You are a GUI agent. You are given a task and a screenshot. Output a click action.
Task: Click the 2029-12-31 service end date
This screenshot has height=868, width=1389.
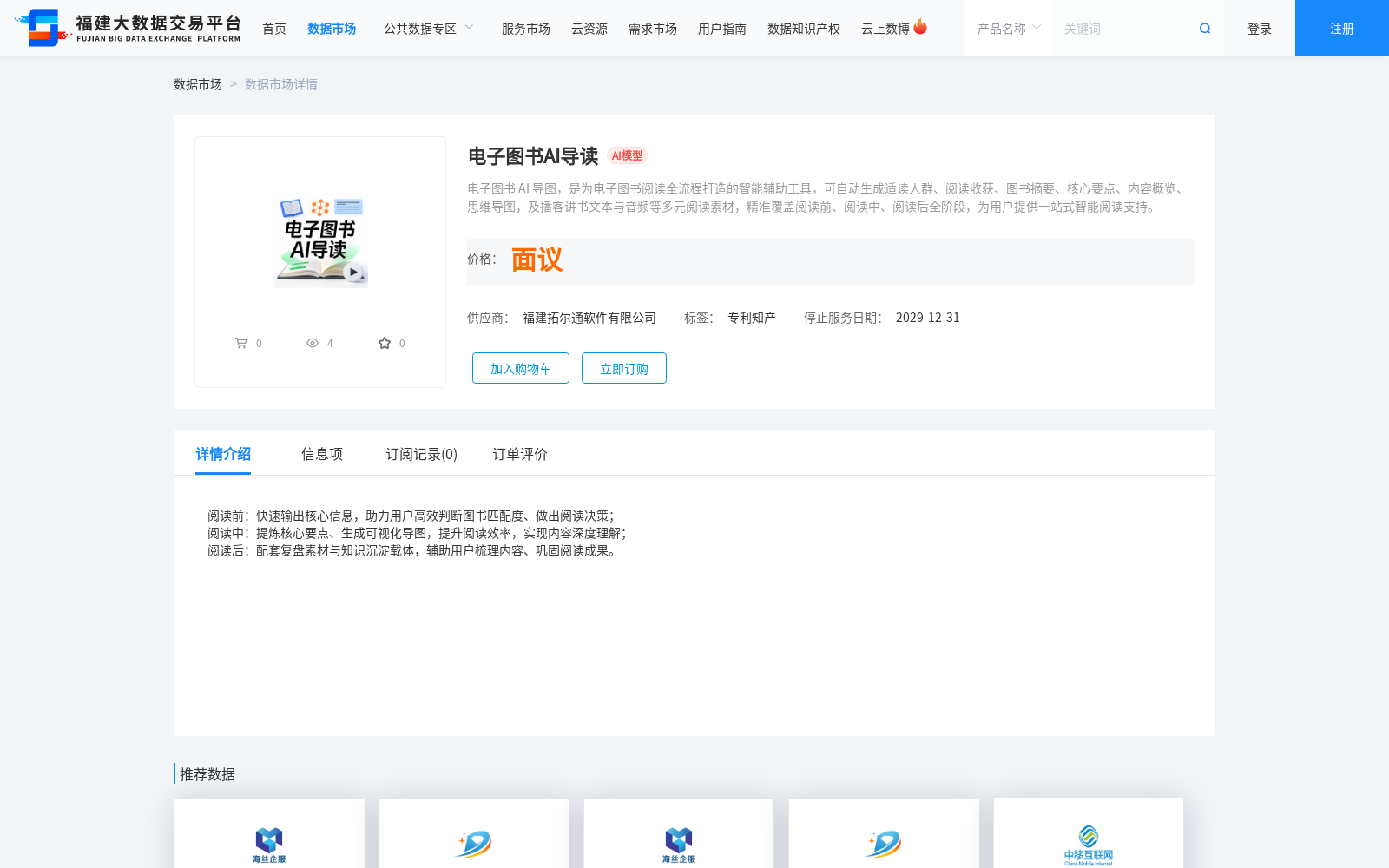[928, 318]
